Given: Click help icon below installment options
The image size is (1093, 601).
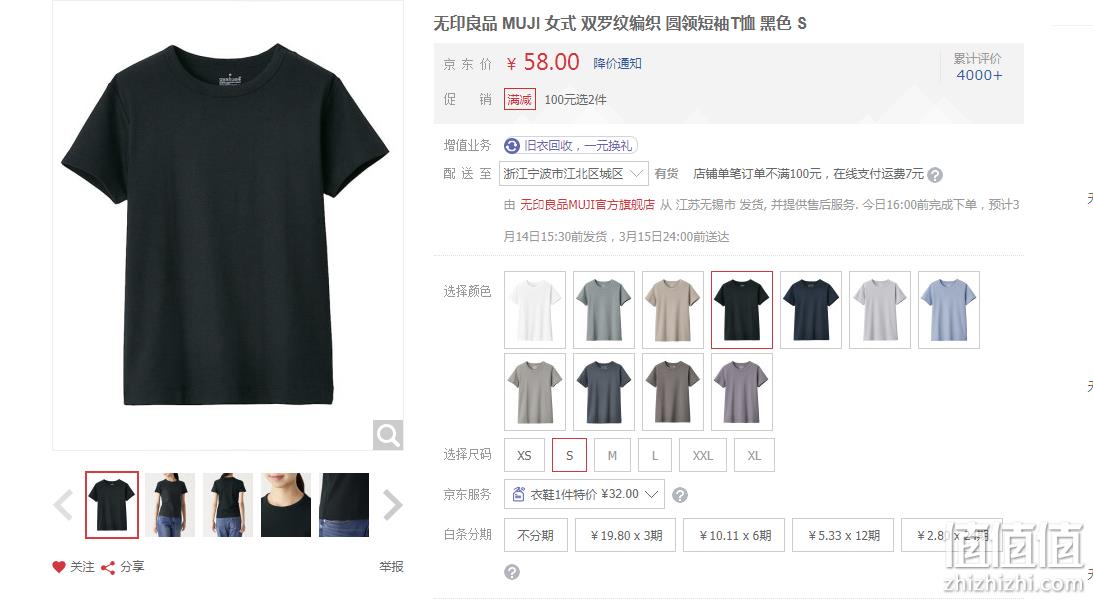Looking at the screenshot, I should (512, 572).
